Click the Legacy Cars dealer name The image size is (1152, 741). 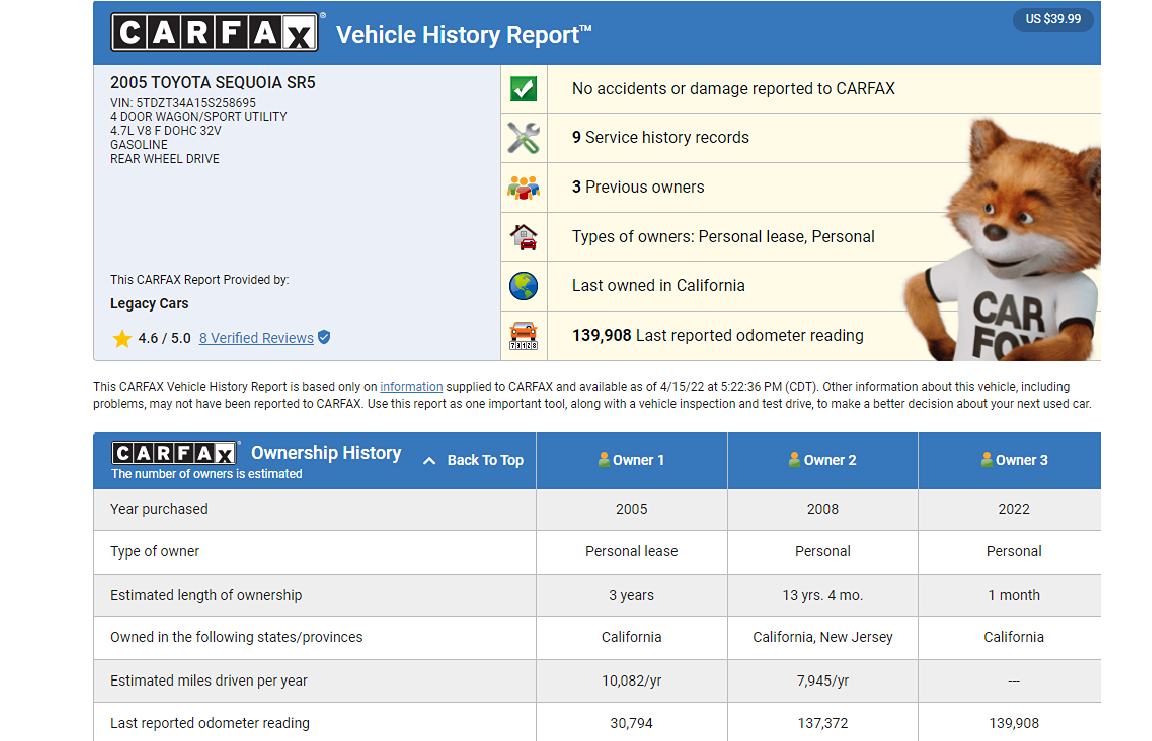point(149,303)
